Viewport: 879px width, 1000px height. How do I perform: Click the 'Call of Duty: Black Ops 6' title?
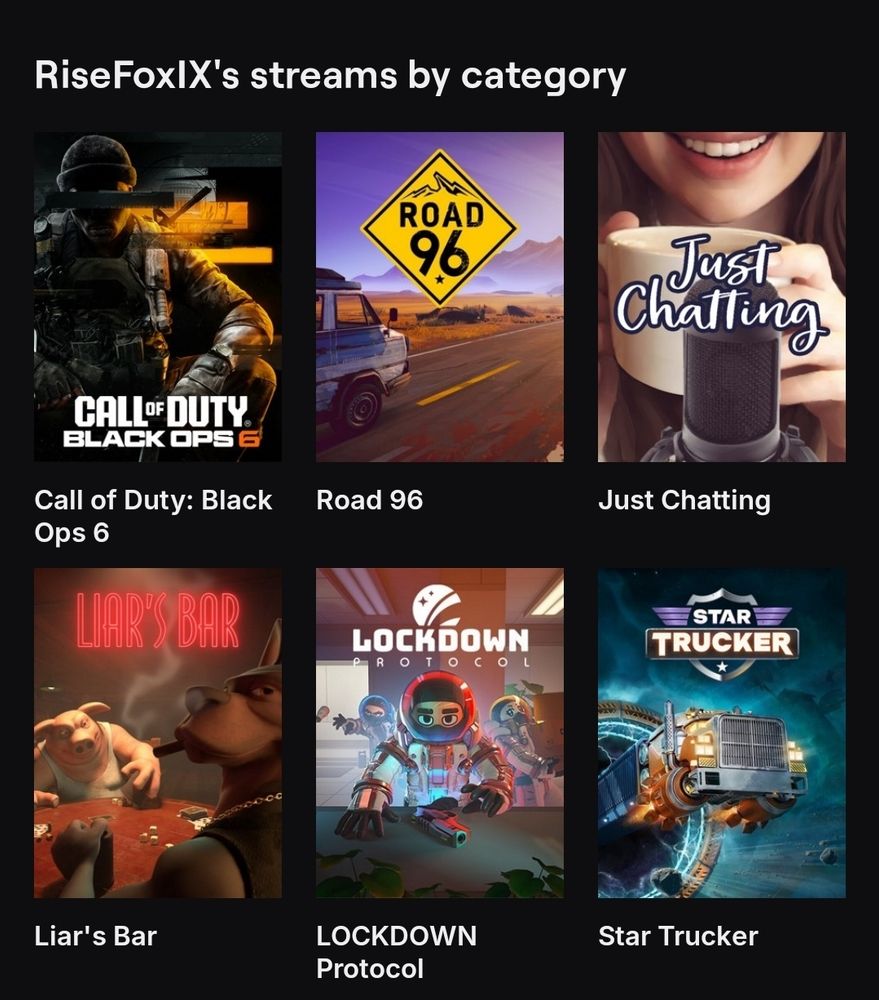point(153,516)
